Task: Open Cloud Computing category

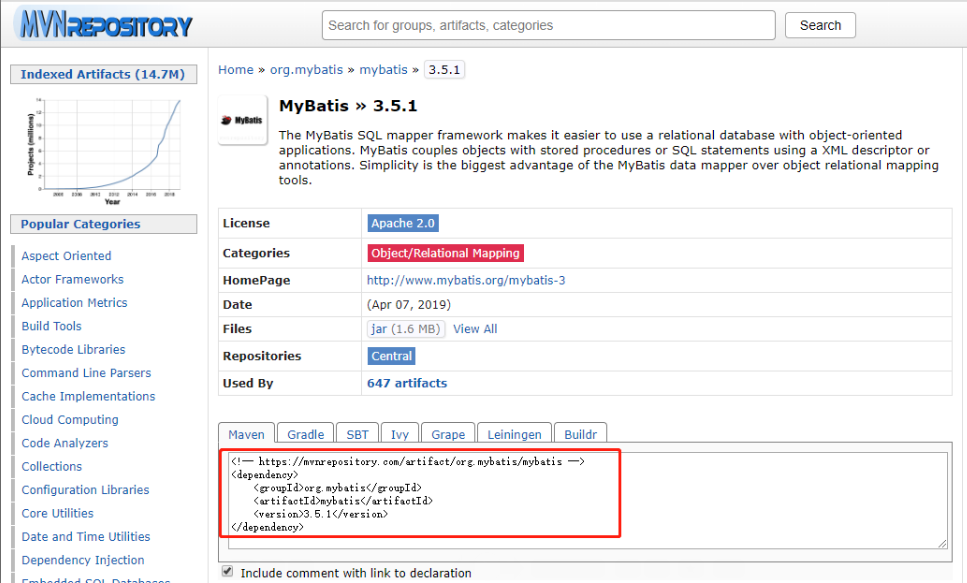Action: [70, 420]
